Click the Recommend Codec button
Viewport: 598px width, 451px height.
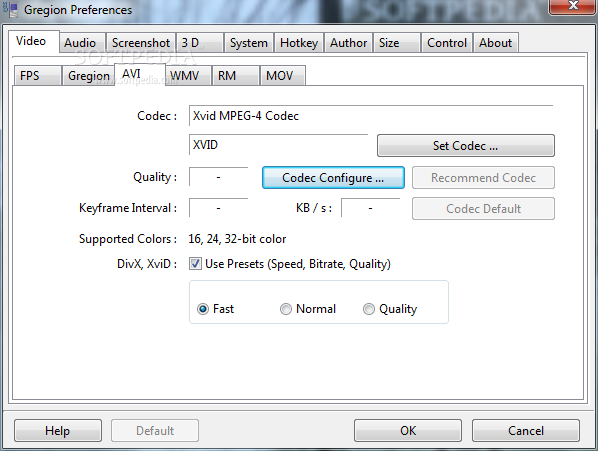pyautogui.click(x=483, y=178)
